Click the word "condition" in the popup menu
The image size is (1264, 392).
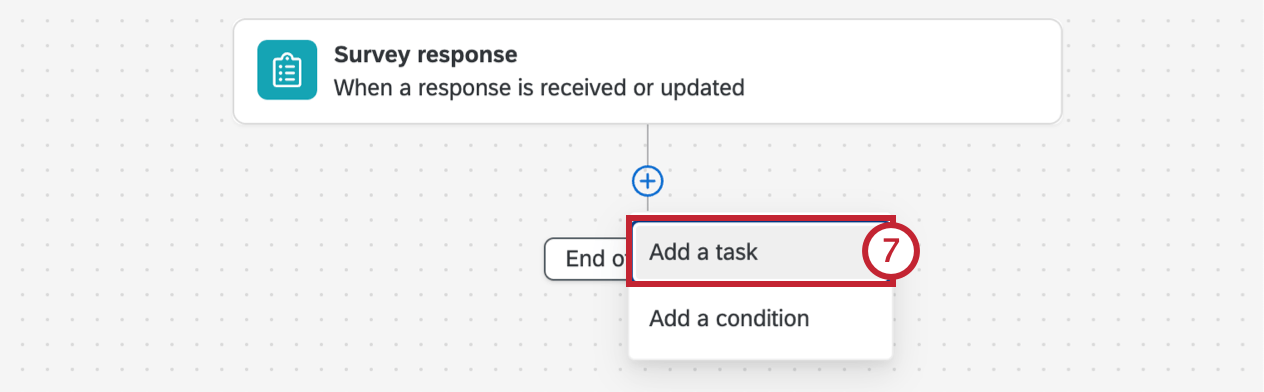pos(762,319)
